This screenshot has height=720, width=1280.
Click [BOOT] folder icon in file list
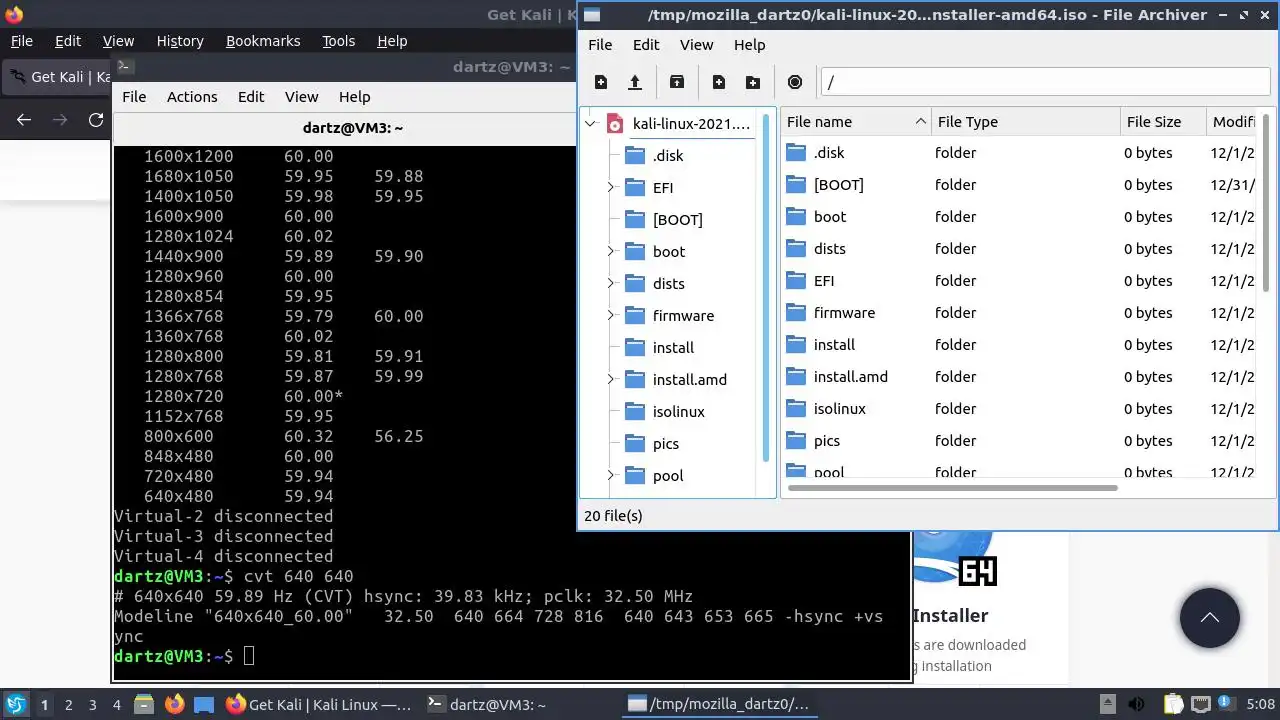(796, 185)
